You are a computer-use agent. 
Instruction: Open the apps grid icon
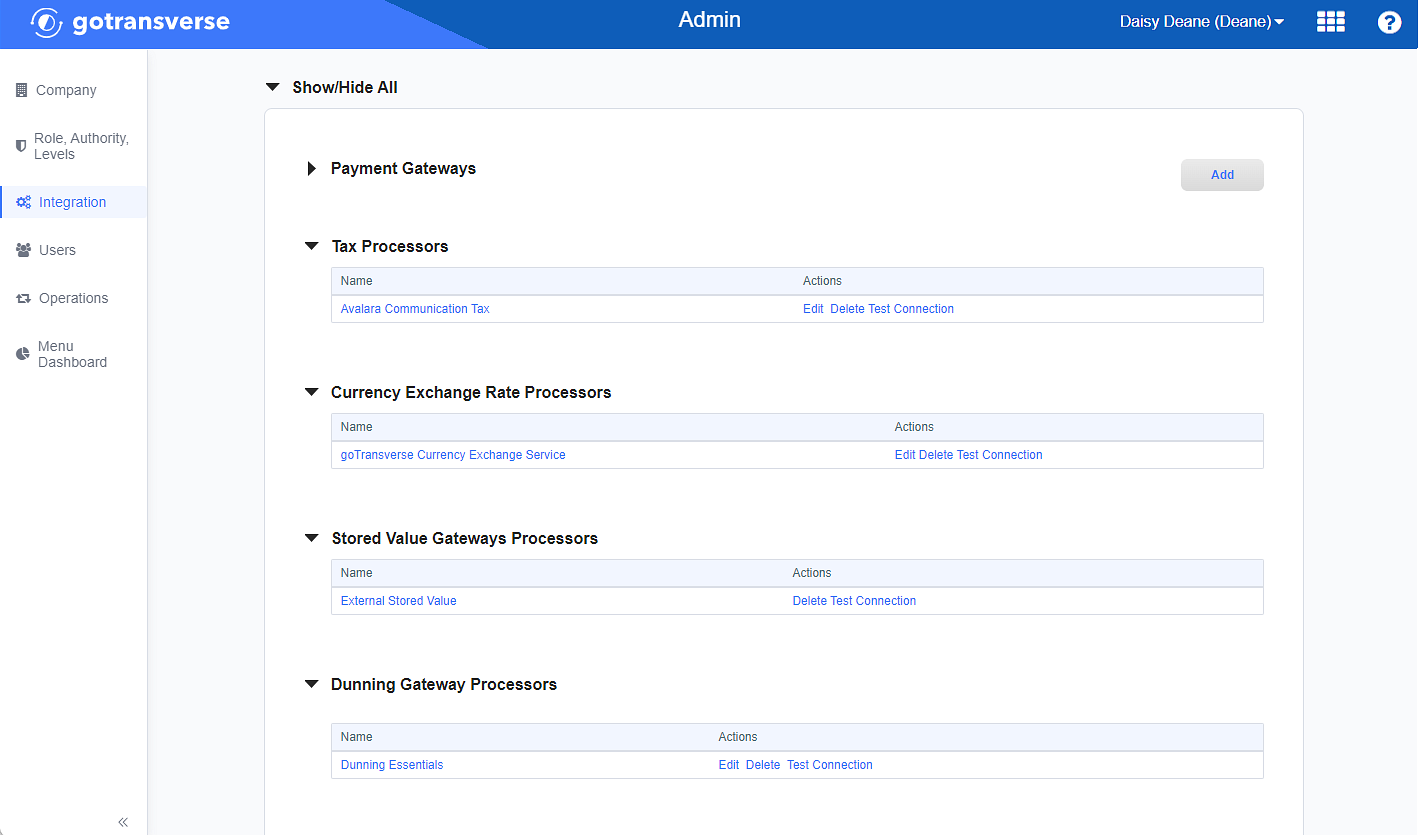click(x=1330, y=22)
